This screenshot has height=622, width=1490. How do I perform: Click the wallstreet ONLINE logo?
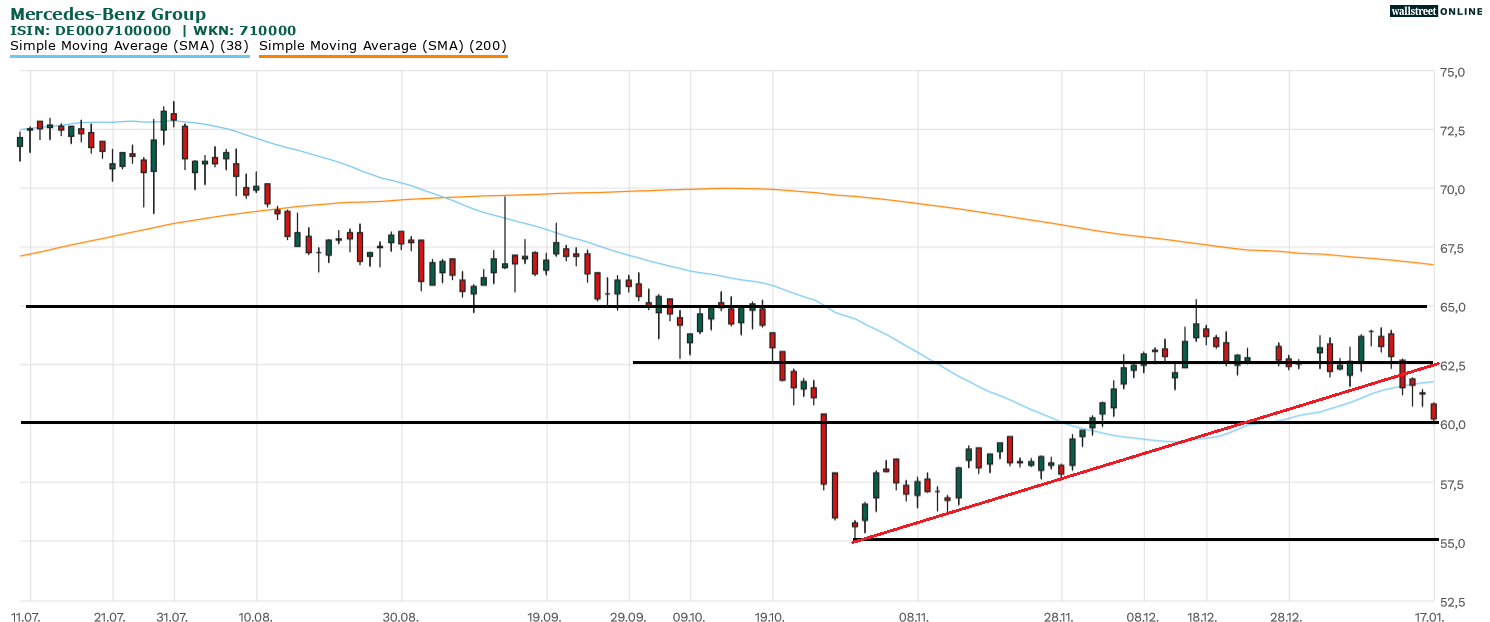1436,11
